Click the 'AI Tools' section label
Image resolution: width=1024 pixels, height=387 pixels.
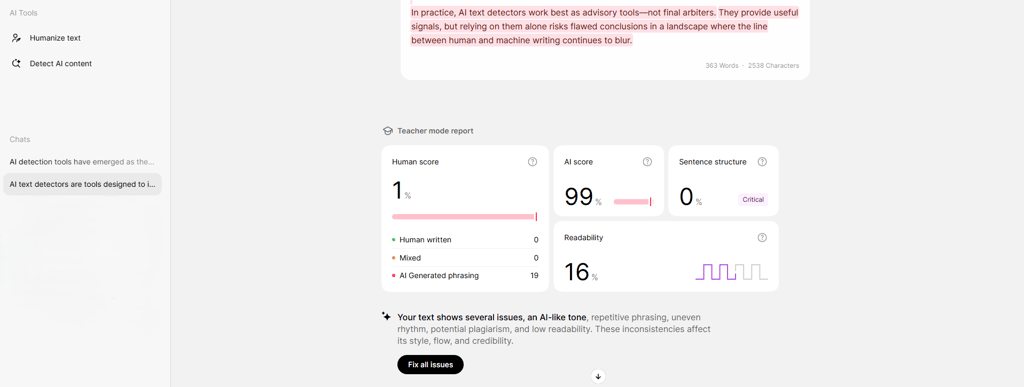[x=23, y=13]
